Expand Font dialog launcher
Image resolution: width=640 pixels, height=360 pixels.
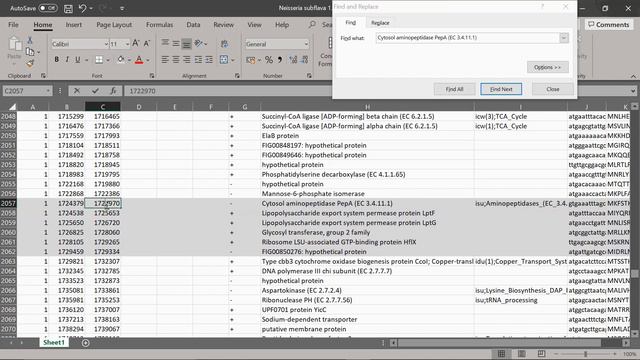152,76
